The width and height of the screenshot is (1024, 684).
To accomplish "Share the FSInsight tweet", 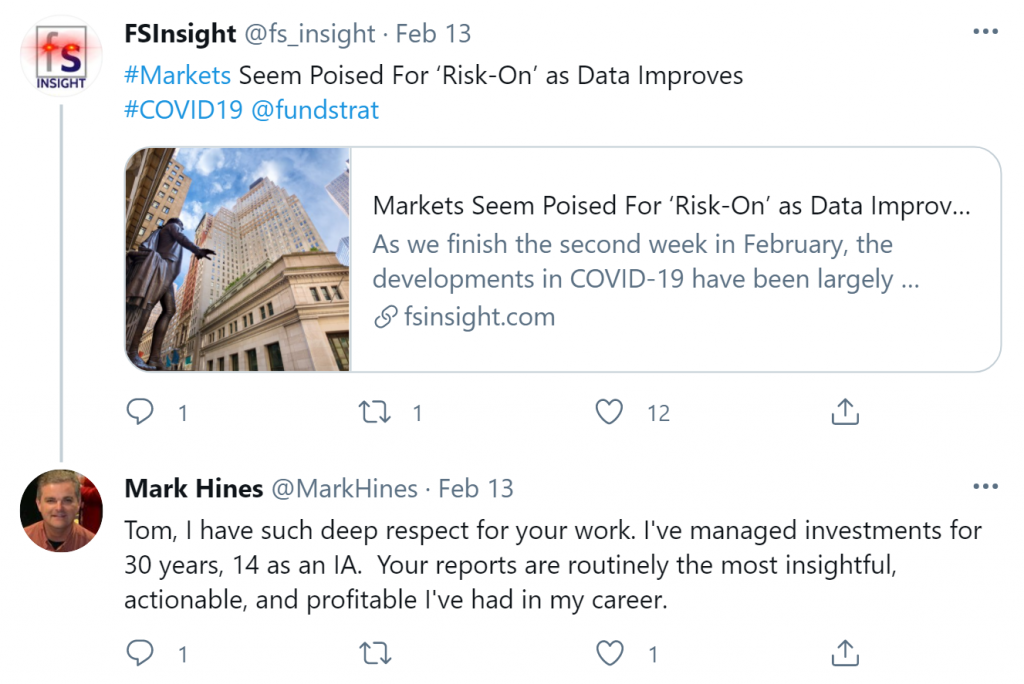I will pyautogui.click(x=844, y=411).
